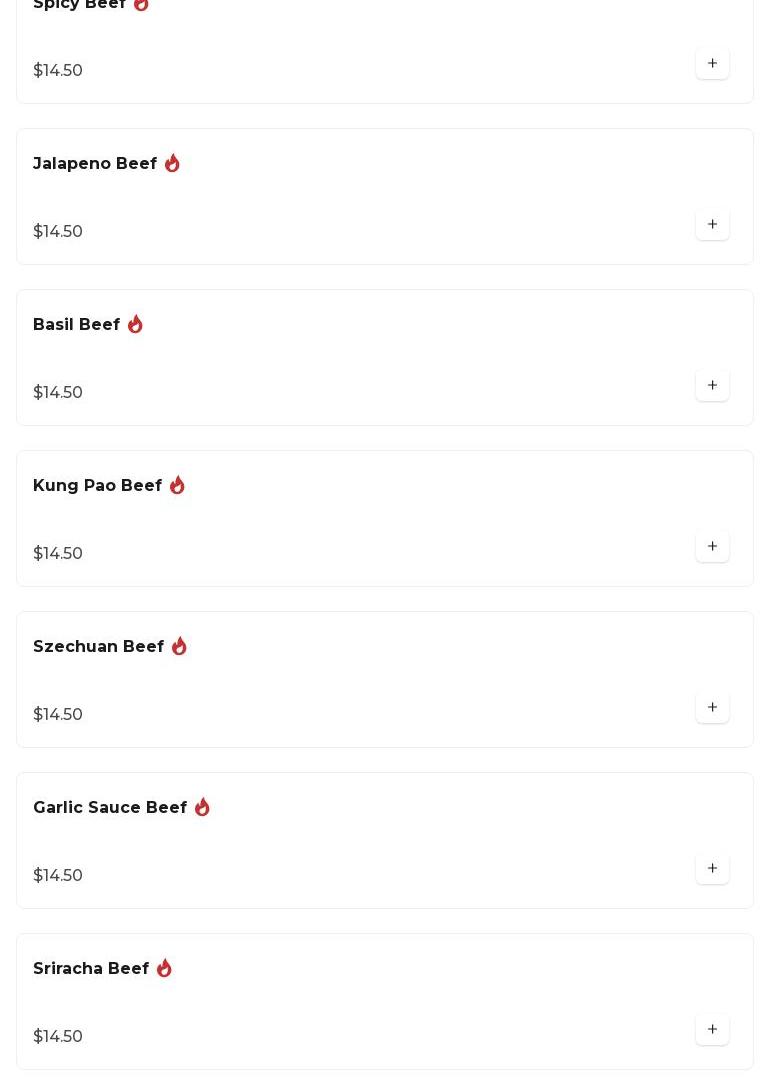Add Basil Beef to cart

click(712, 386)
